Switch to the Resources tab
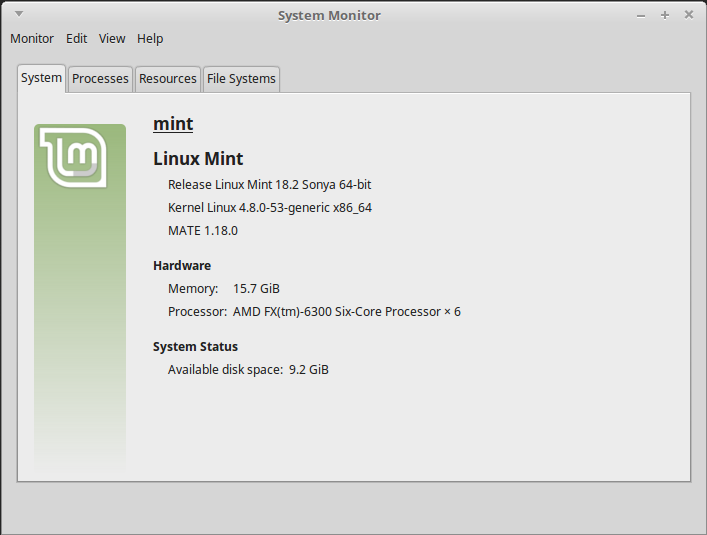 click(x=168, y=79)
